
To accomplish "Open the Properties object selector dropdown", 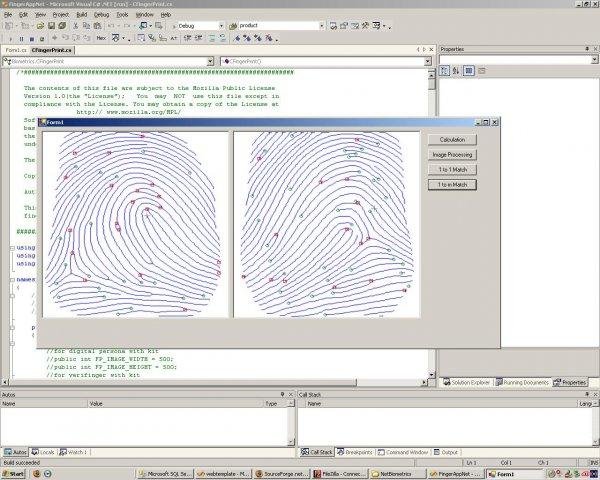I will pyautogui.click(x=594, y=60).
